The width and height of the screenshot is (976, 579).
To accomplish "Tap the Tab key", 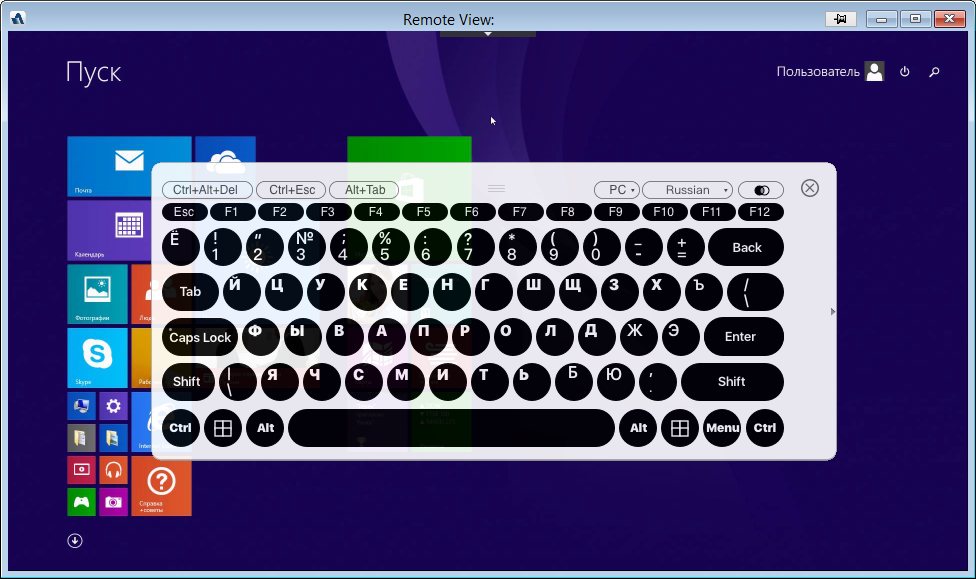I will [190, 292].
